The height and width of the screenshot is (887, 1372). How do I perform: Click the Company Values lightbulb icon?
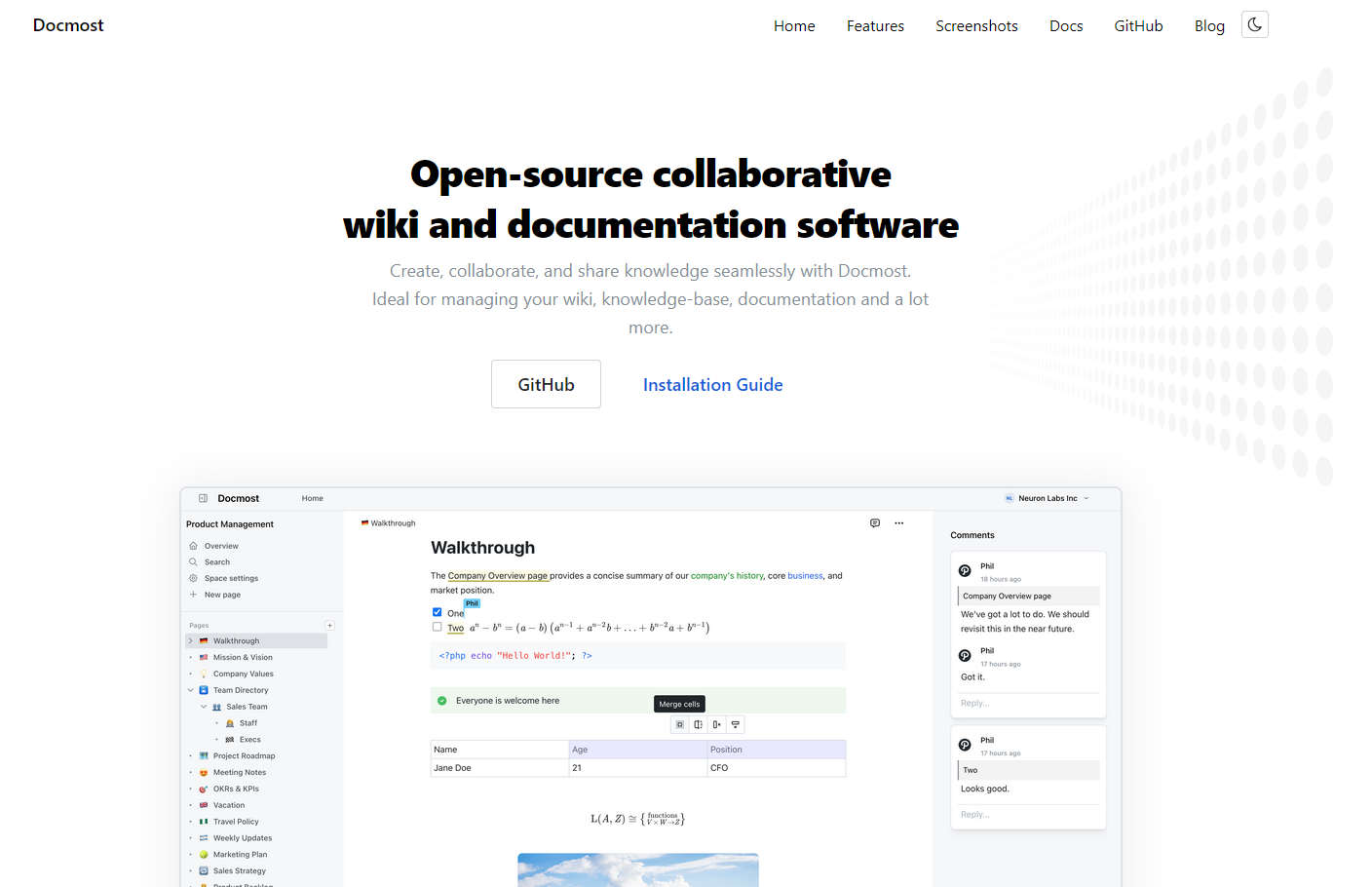(204, 674)
